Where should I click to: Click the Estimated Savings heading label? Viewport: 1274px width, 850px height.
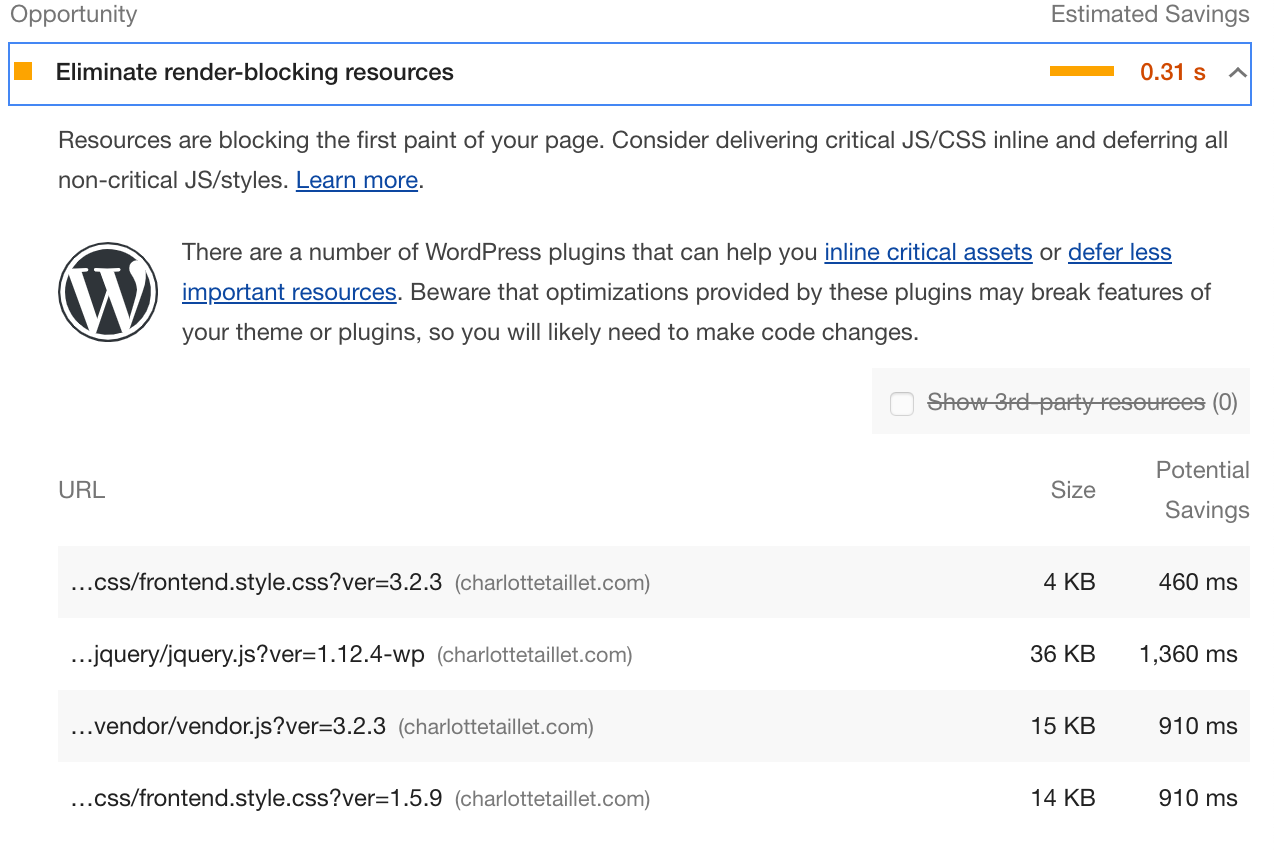point(1149,15)
